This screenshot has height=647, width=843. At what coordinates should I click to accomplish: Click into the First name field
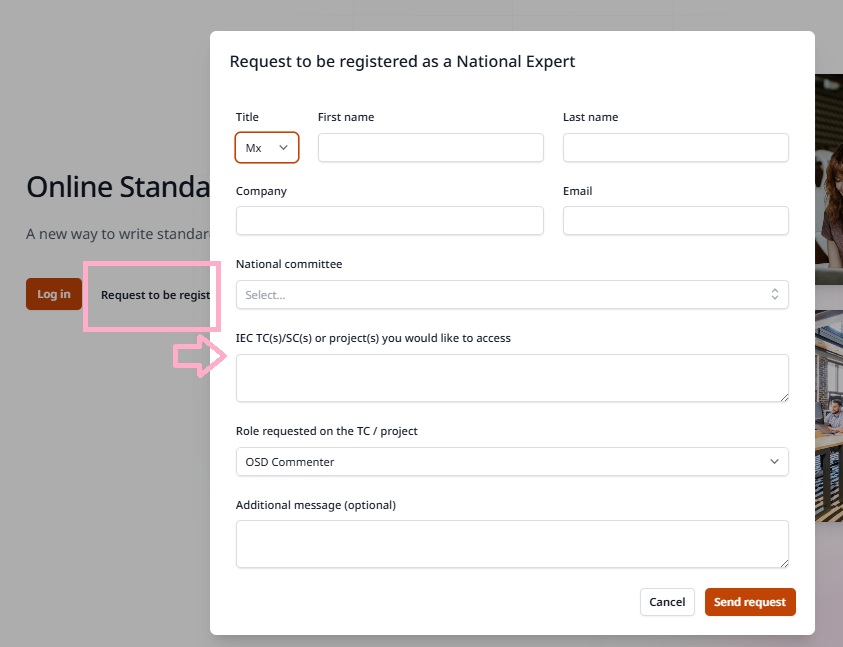point(430,147)
